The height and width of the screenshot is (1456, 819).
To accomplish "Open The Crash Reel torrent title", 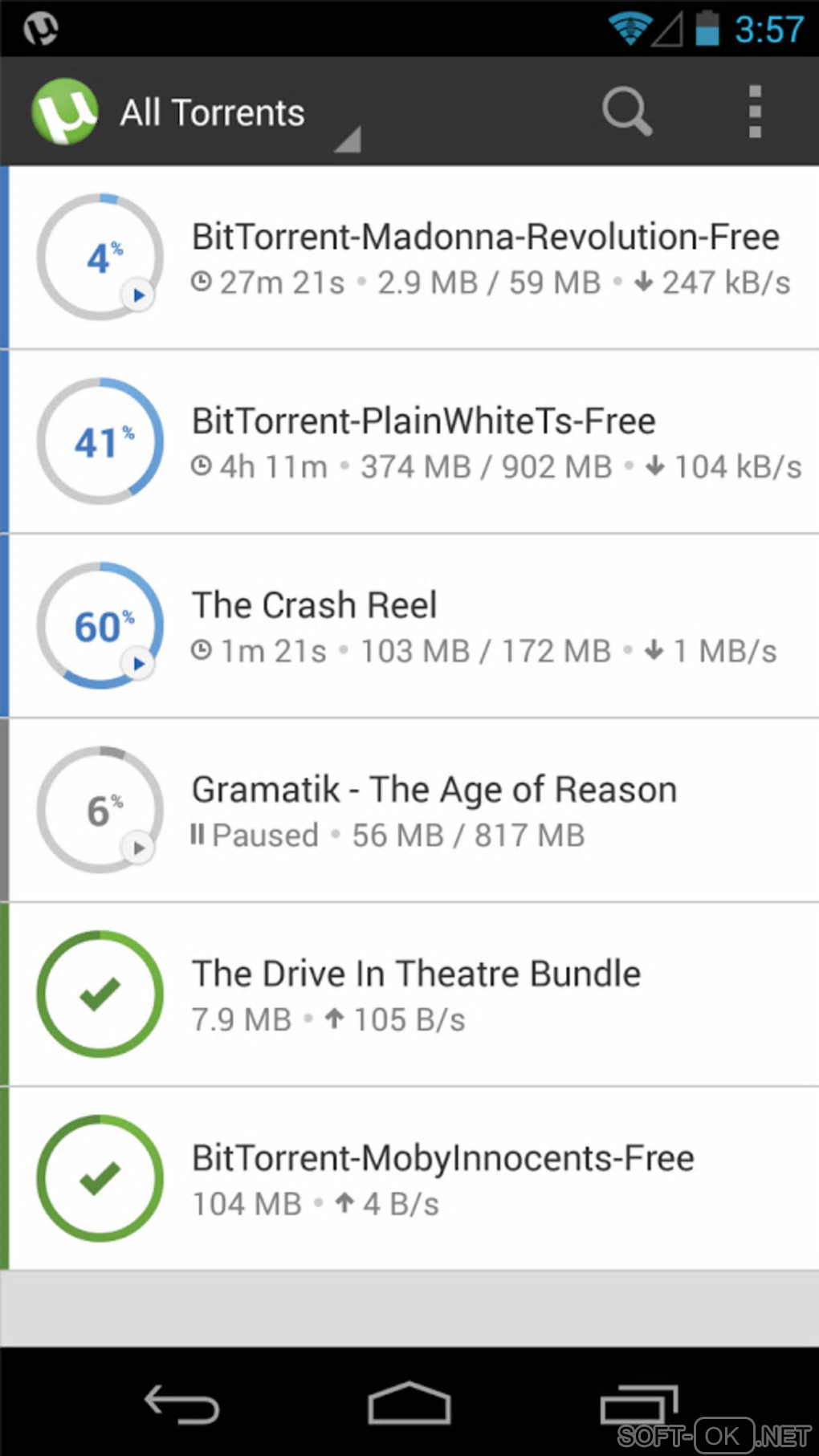I will coord(314,605).
